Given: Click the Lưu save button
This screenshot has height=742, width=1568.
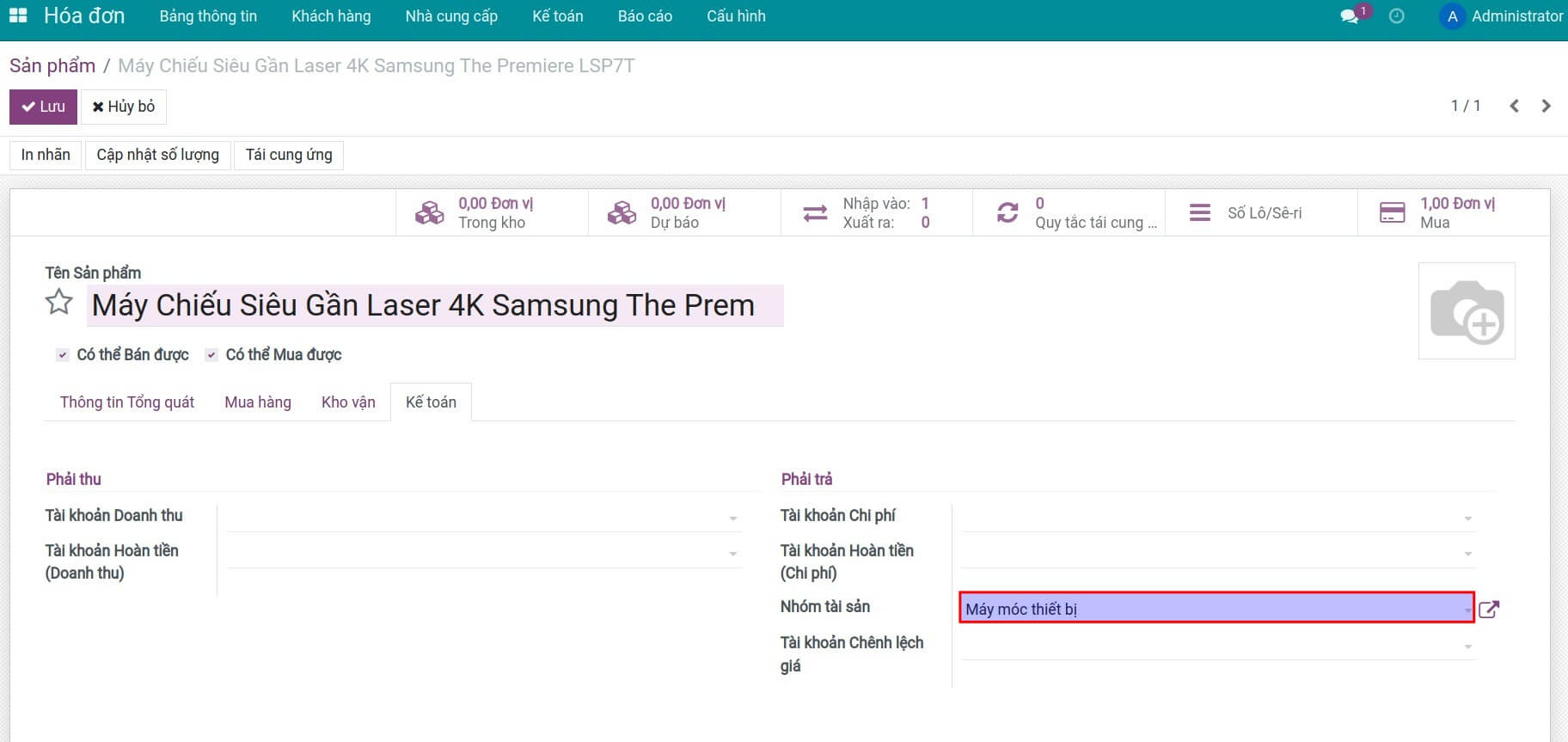Looking at the screenshot, I should [43, 107].
